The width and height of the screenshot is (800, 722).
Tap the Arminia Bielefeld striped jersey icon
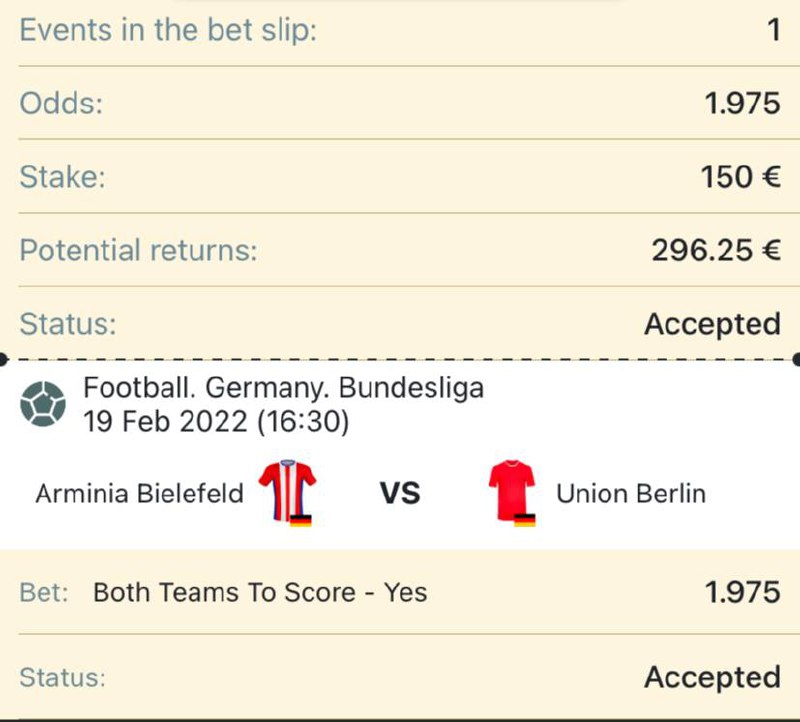pos(287,491)
